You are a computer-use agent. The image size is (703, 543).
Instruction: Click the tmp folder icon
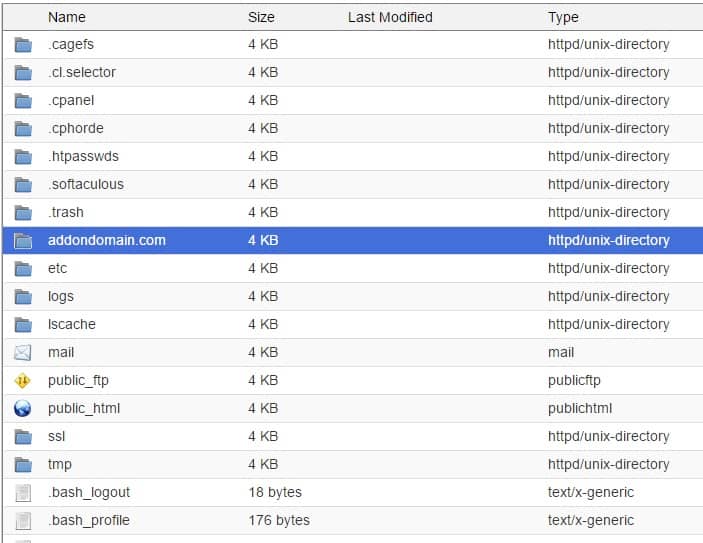click(x=23, y=465)
